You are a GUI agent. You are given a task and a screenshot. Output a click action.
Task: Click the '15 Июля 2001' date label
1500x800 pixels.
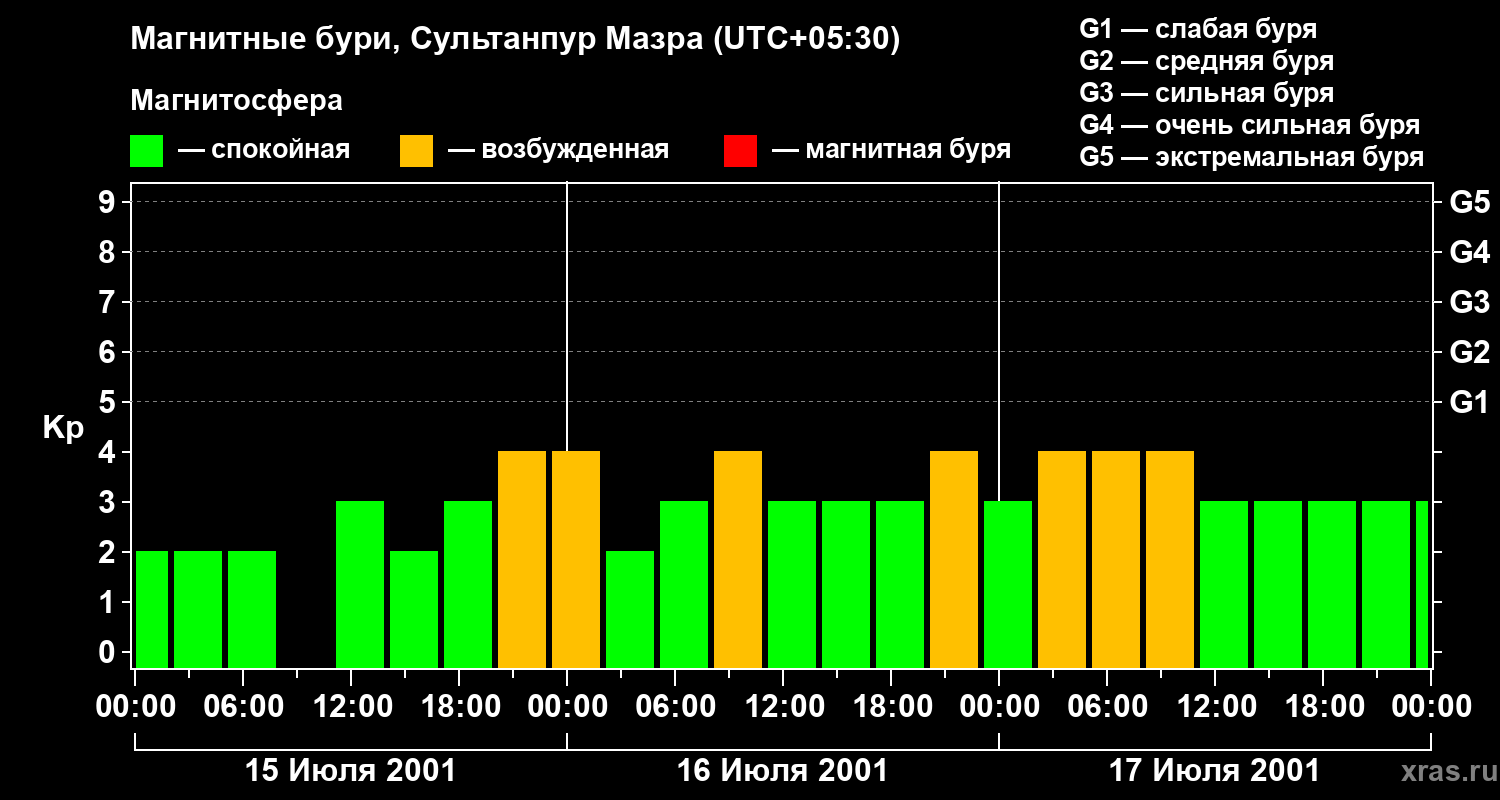(x=351, y=771)
